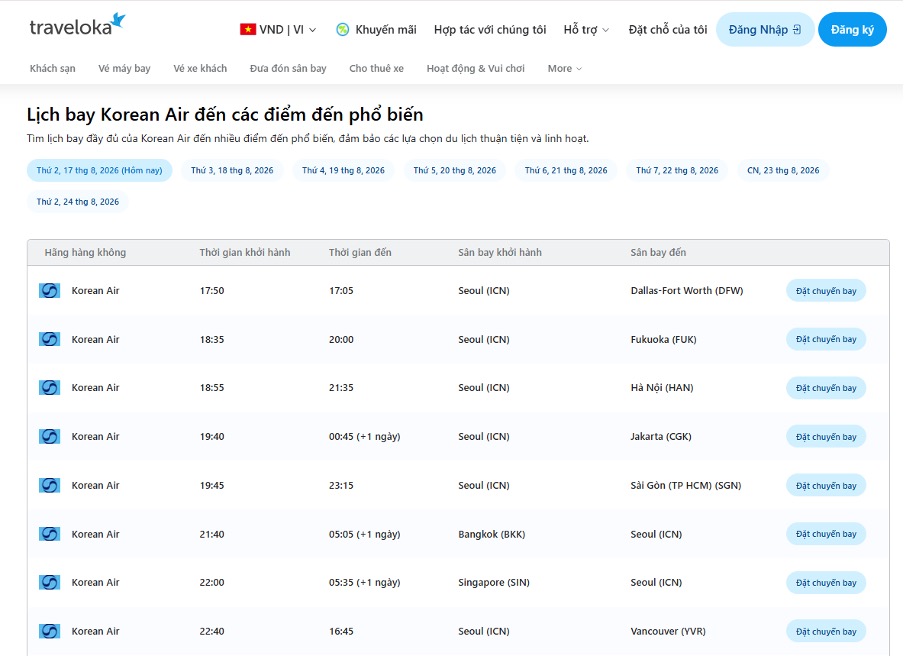The width and height of the screenshot is (904, 656).
Task: Book the flight to Fukuoka (FUK)
Action: [x=826, y=340]
